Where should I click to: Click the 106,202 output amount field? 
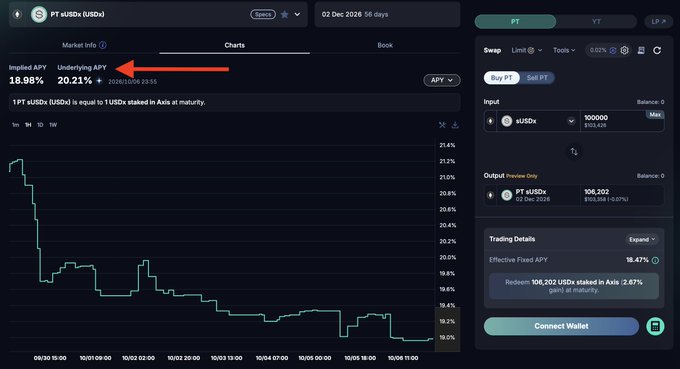coord(621,195)
